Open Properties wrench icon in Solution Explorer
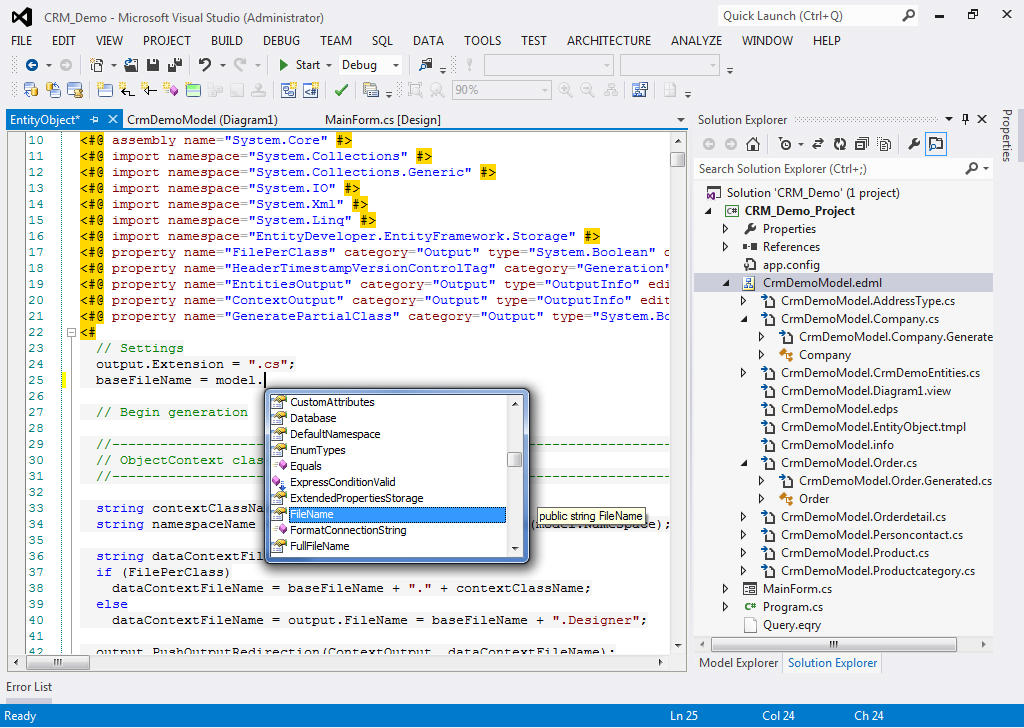This screenshot has width=1024, height=728. point(913,144)
